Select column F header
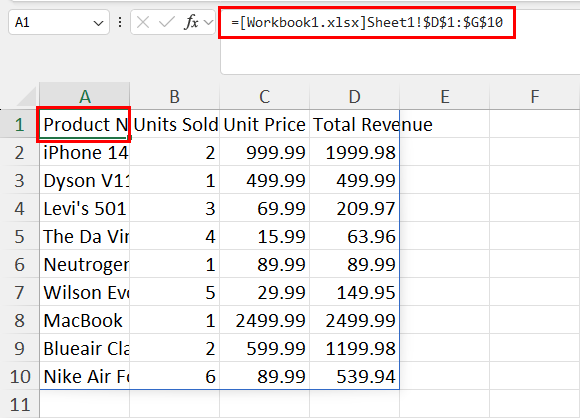The image size is (580, 418). click(x=535, y=97)
